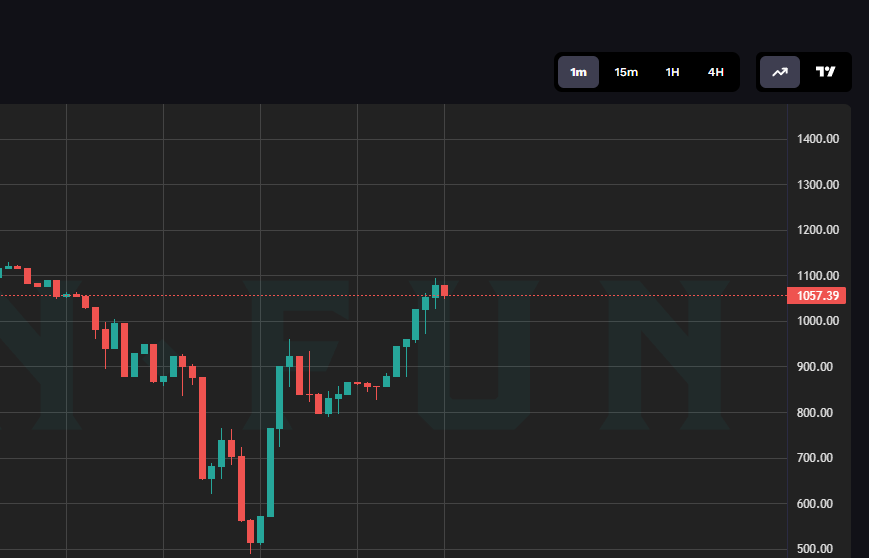Click the 500.00 price axis label
The height and width of the screenshot is (558, 869).
[815, 549]
